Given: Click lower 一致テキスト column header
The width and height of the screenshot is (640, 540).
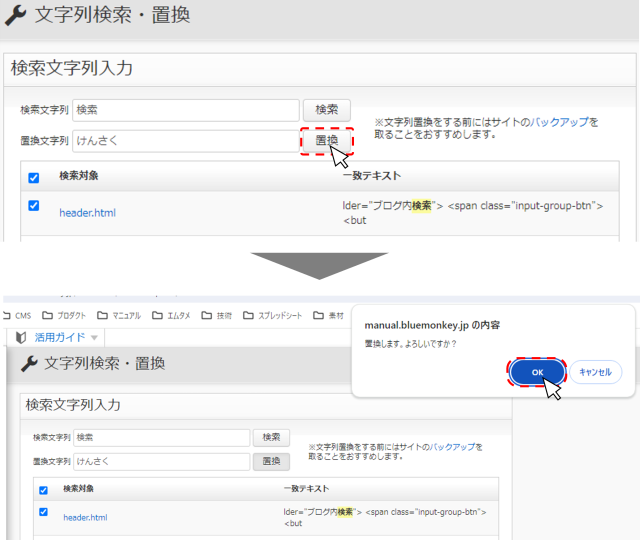Looking at the screenshot, I should tap(306, 489).
